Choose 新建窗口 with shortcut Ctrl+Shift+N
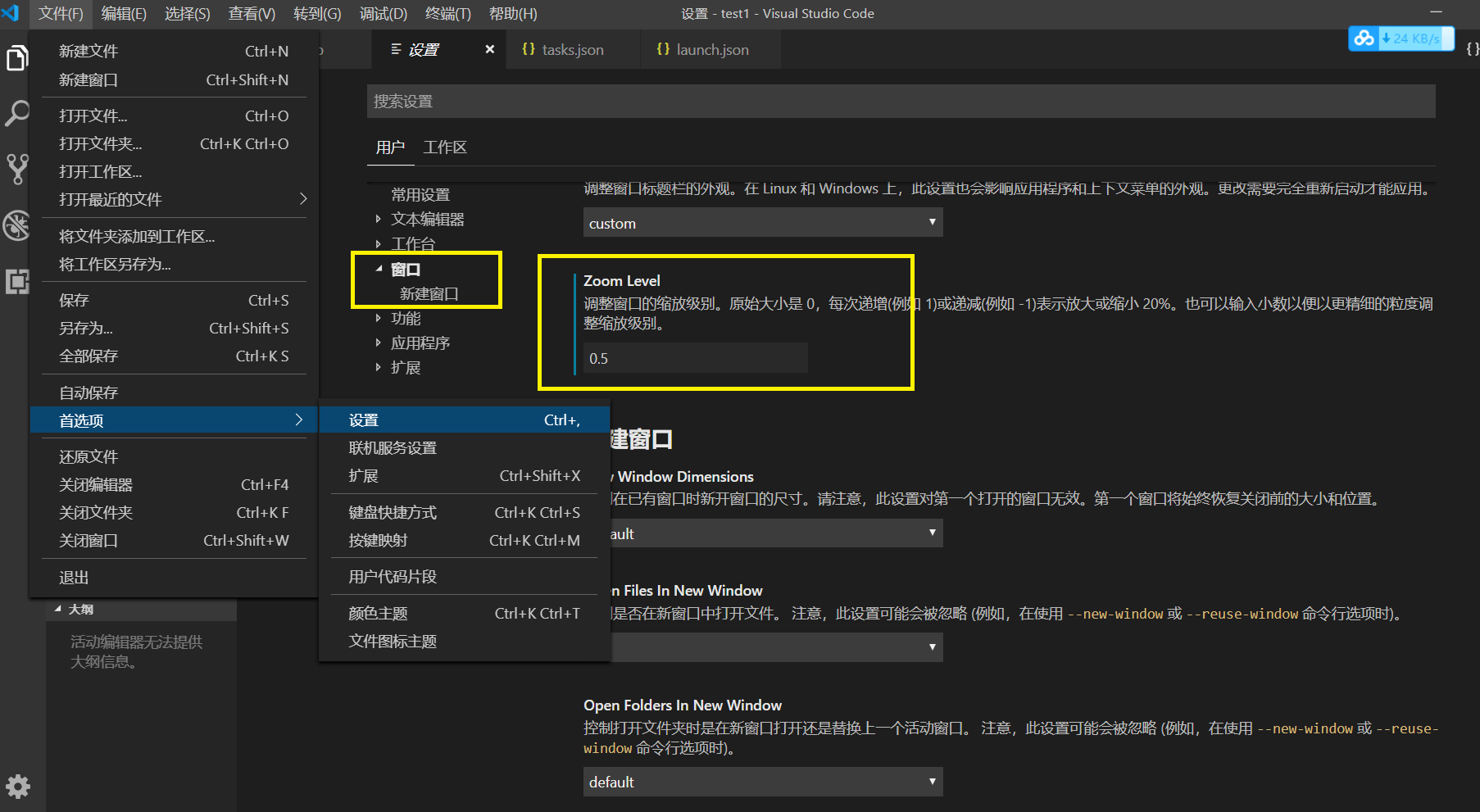 pyautogui.click(x=174, y=79)
